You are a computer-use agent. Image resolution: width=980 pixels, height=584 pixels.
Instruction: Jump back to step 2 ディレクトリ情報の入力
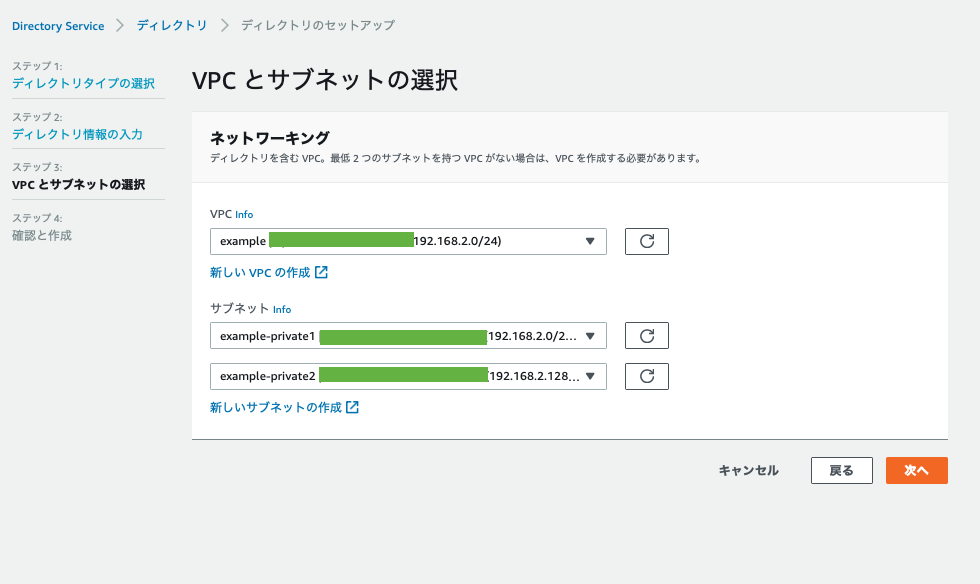click(77, 134)
